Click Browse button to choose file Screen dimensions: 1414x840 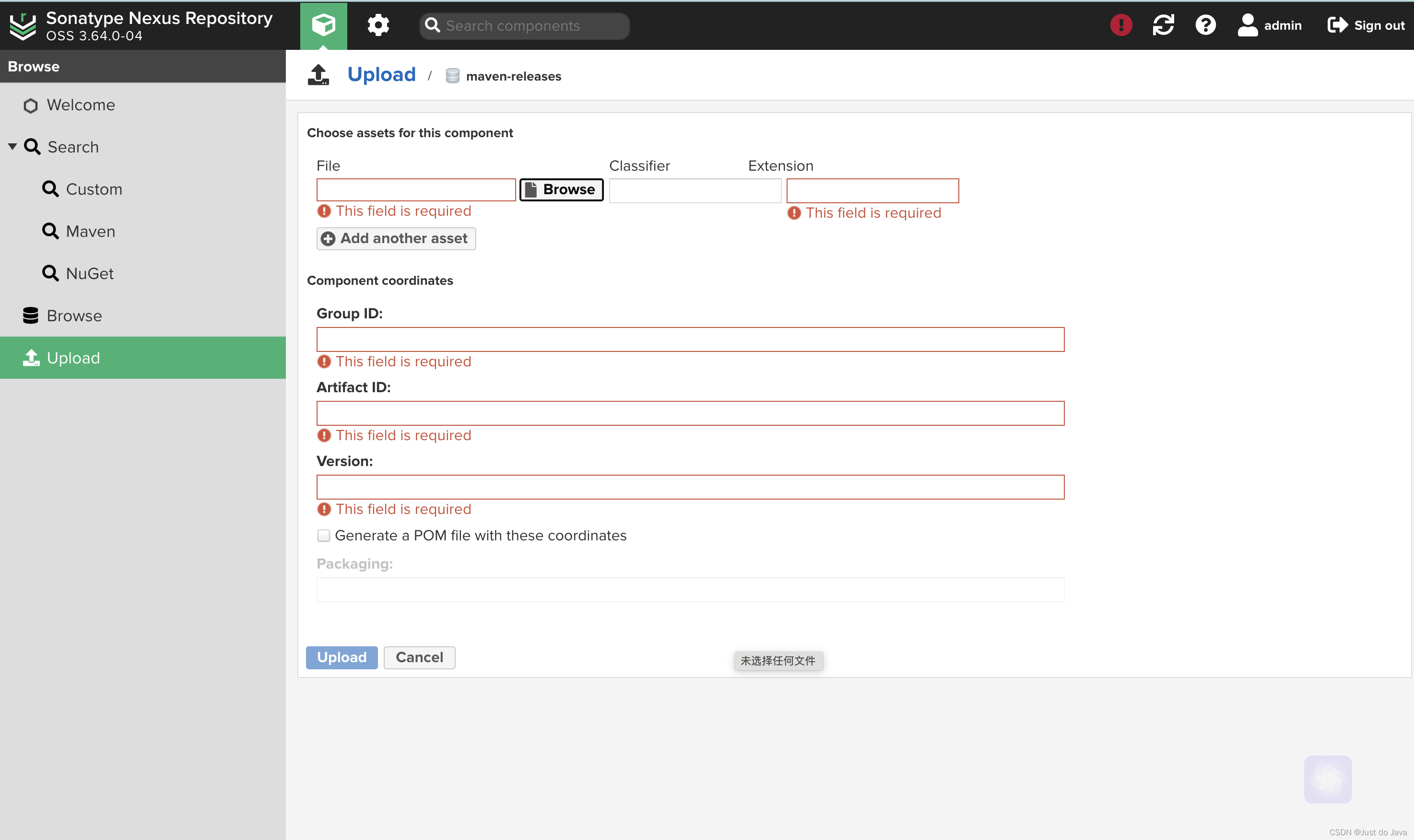point(561,189)
